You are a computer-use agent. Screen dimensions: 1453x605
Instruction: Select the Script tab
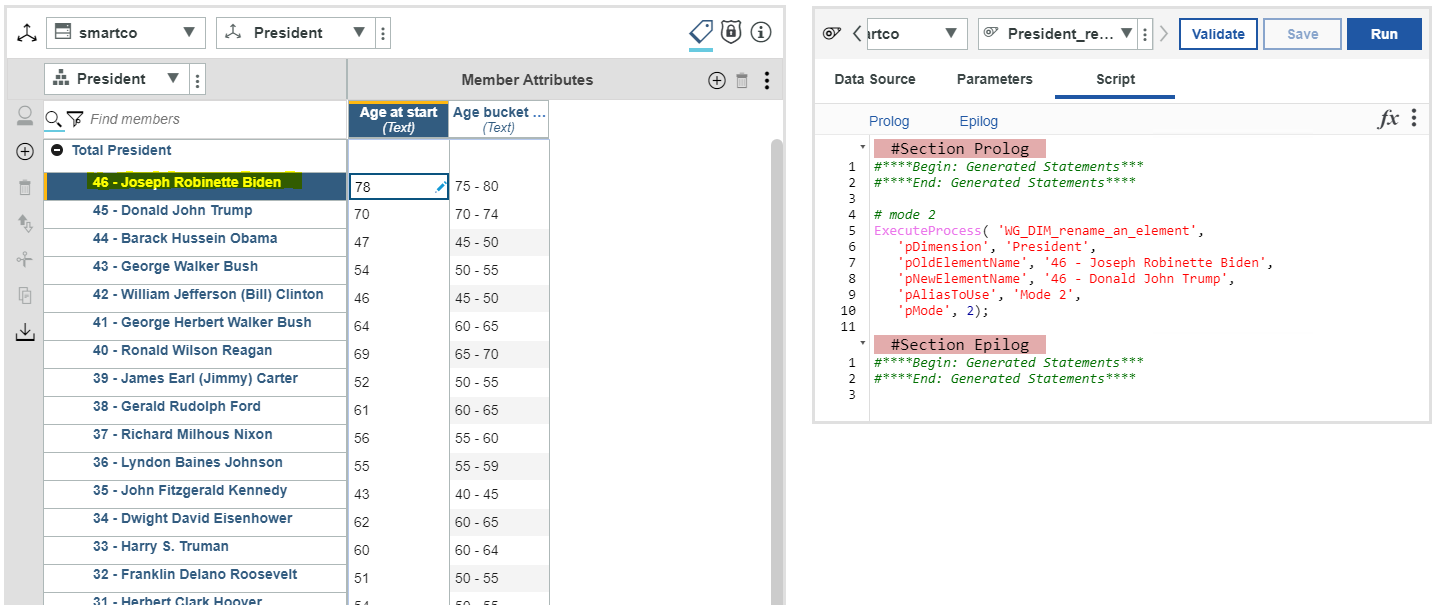coord(1115,80)
